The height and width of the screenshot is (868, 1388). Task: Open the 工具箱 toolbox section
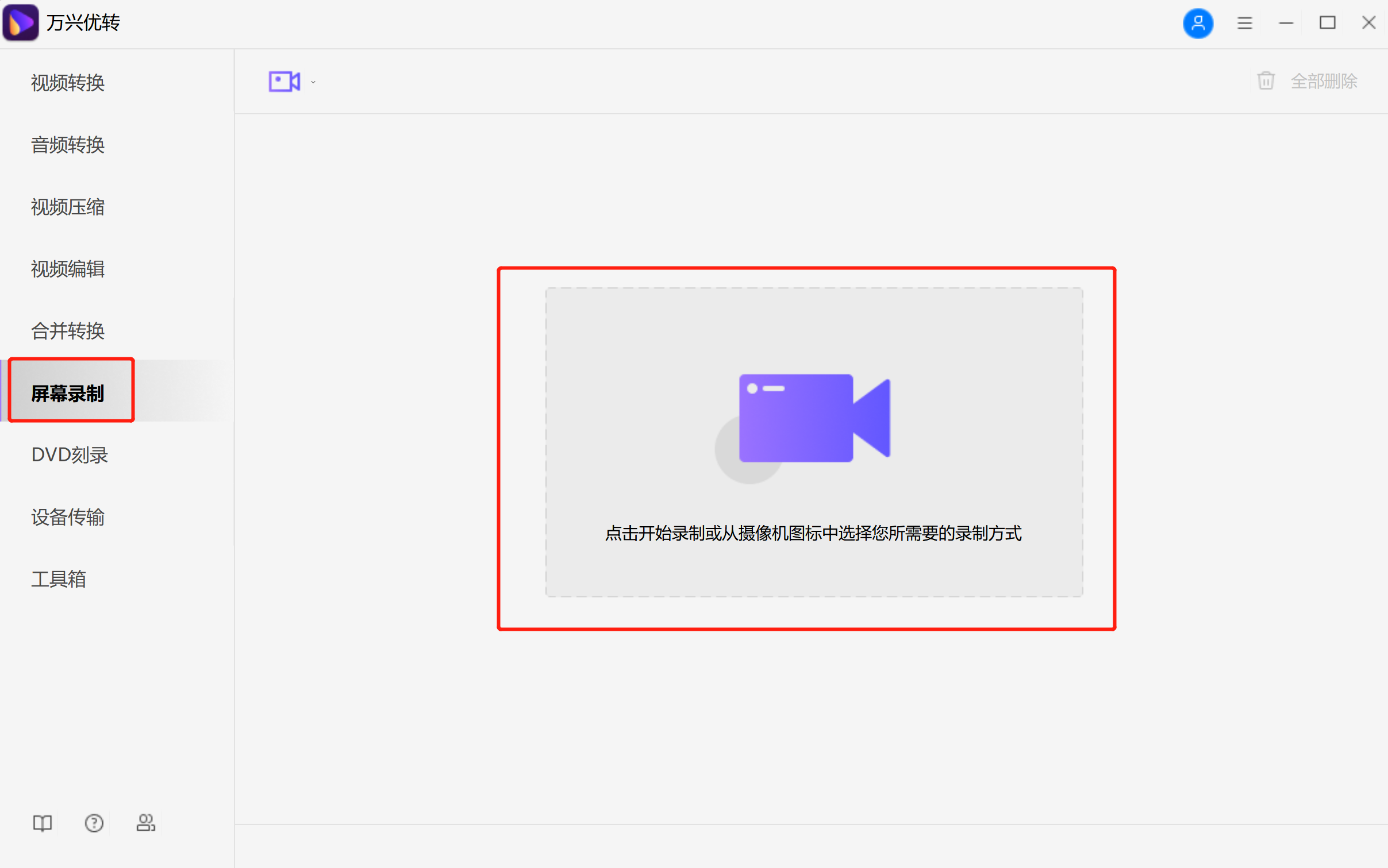tap(59, 579)
